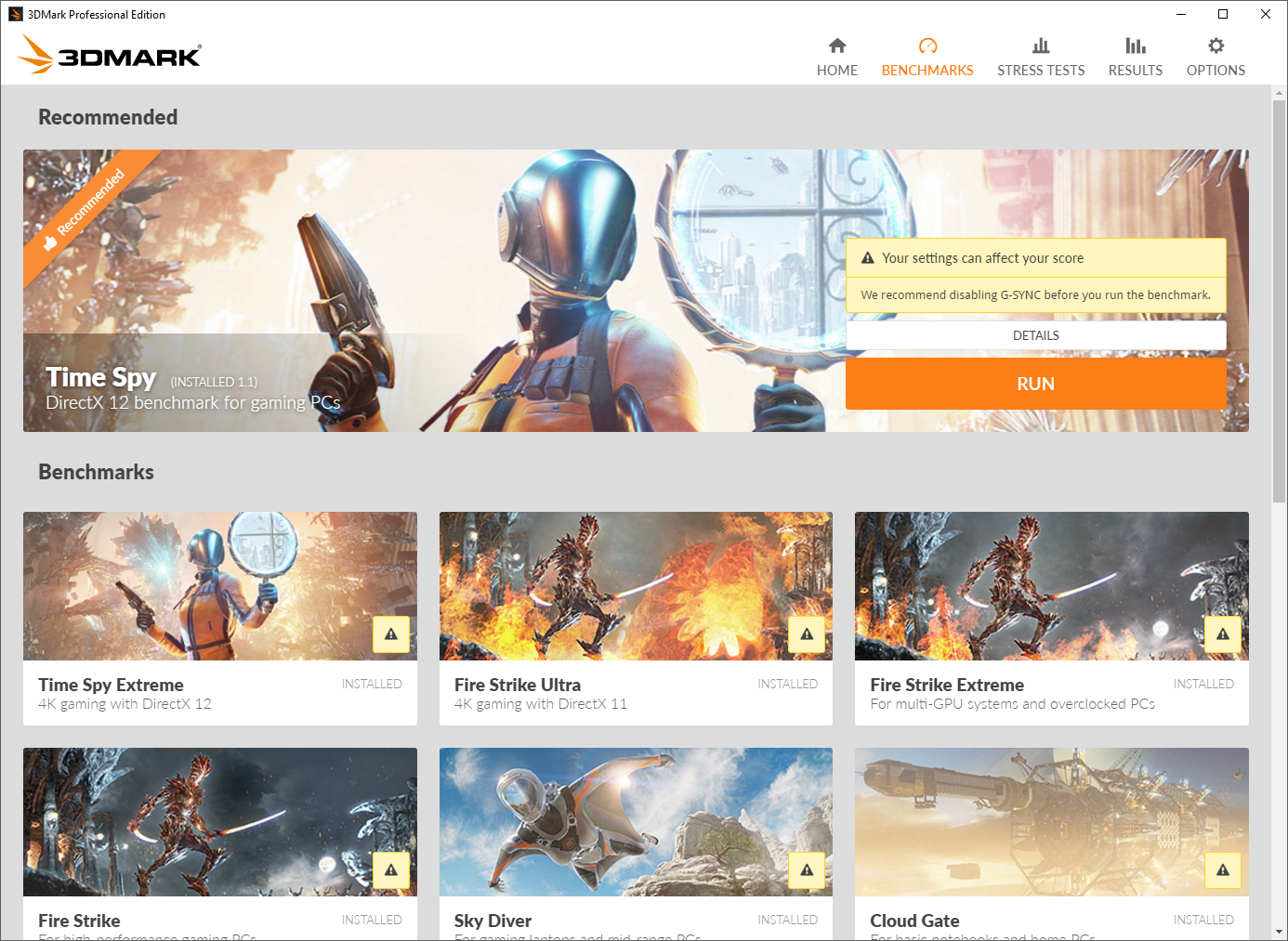Click INSTALLED label on Time Spy Extreme
Screen dimensions: 1288x941
(372, 684)
